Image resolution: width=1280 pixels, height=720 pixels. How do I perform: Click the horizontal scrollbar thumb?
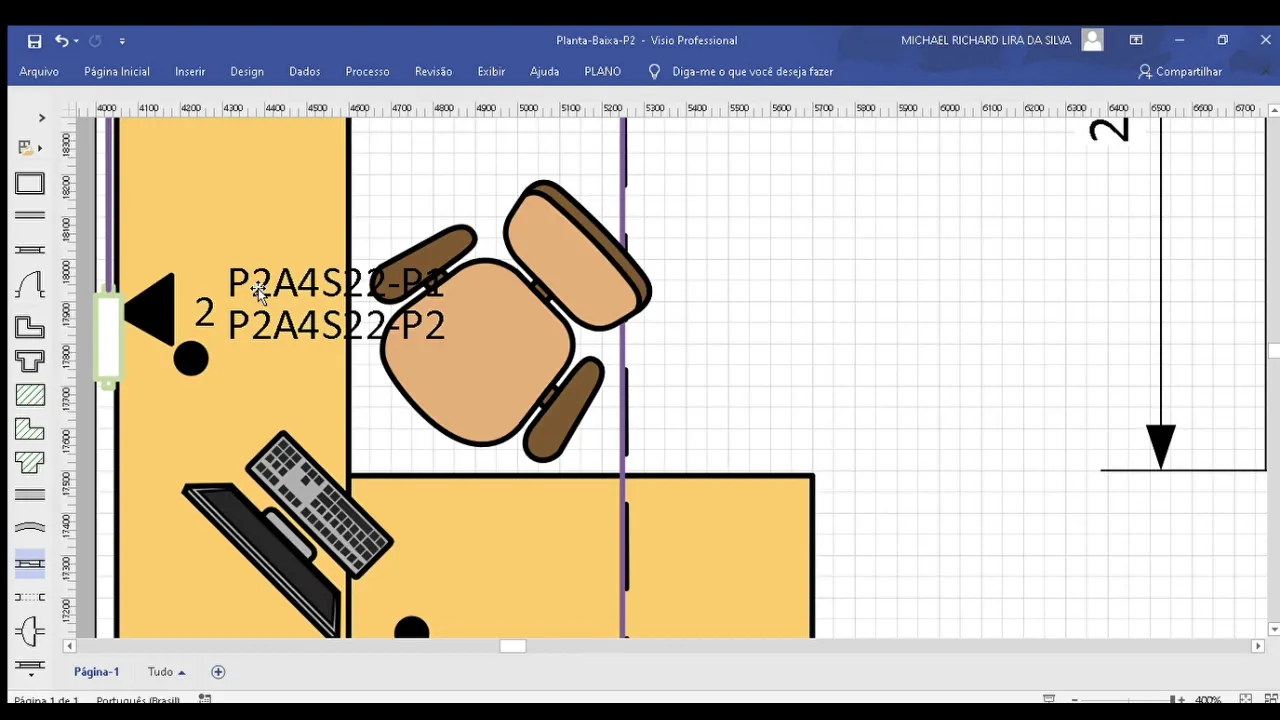(513, 646)
